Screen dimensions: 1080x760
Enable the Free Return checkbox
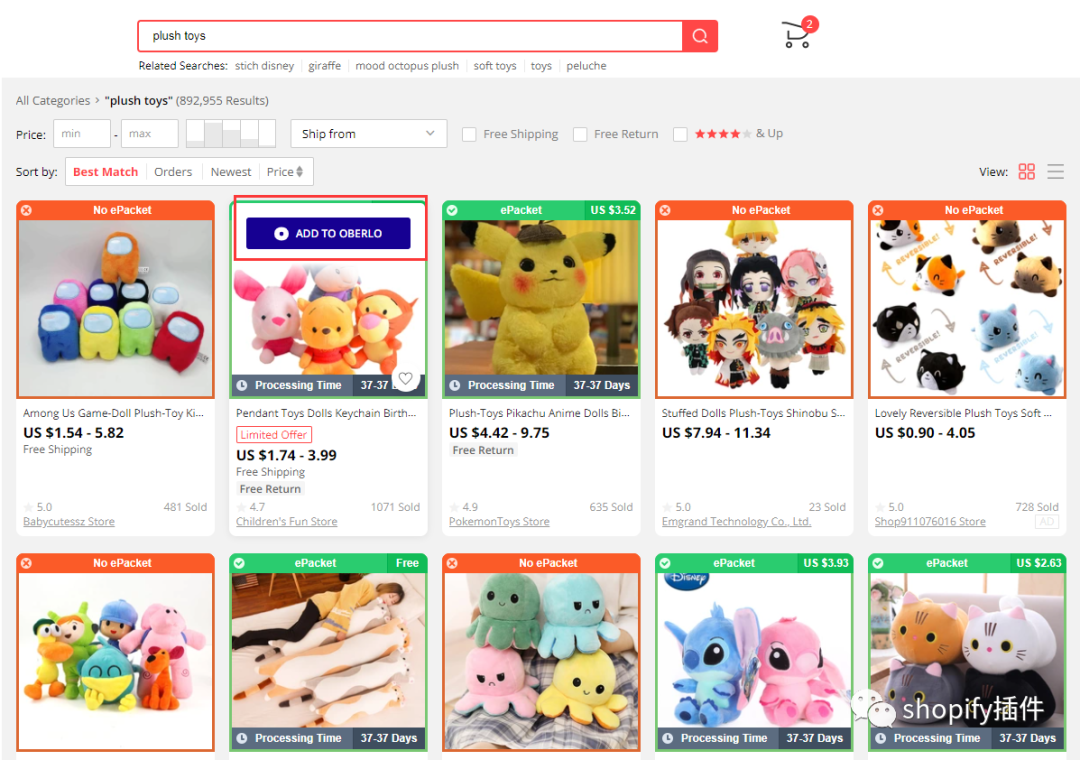(x=580, y=134)
